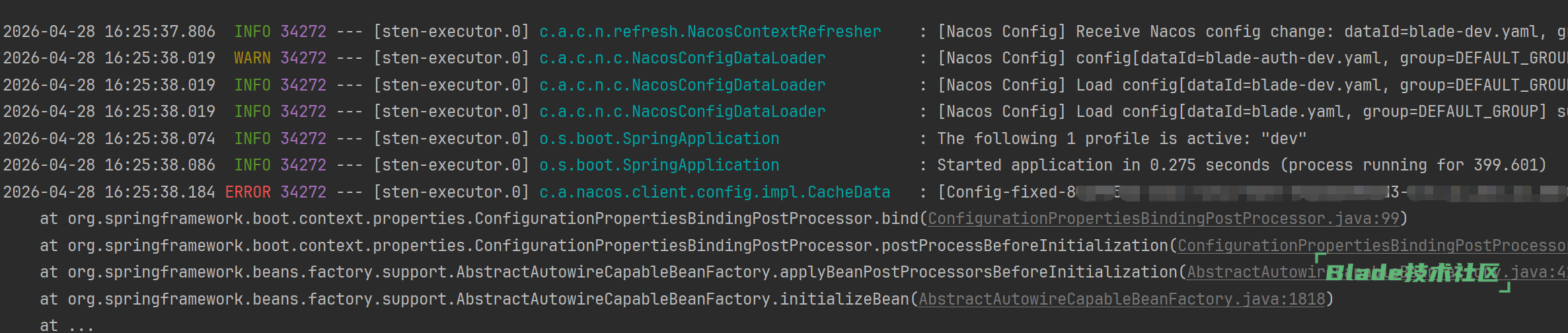Click the "Load config[dataId=blade.yaml" message

tap(1242, 112)
